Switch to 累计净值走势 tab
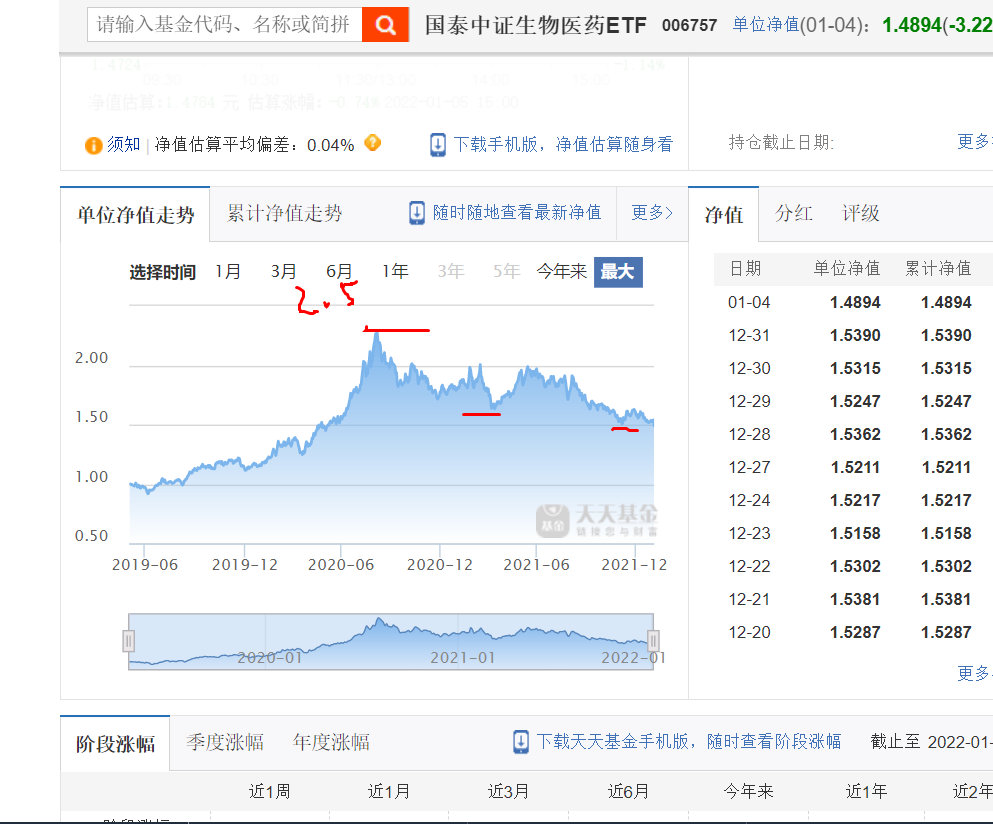This screenshot has height=824, width=993. [x=284, y=213]
